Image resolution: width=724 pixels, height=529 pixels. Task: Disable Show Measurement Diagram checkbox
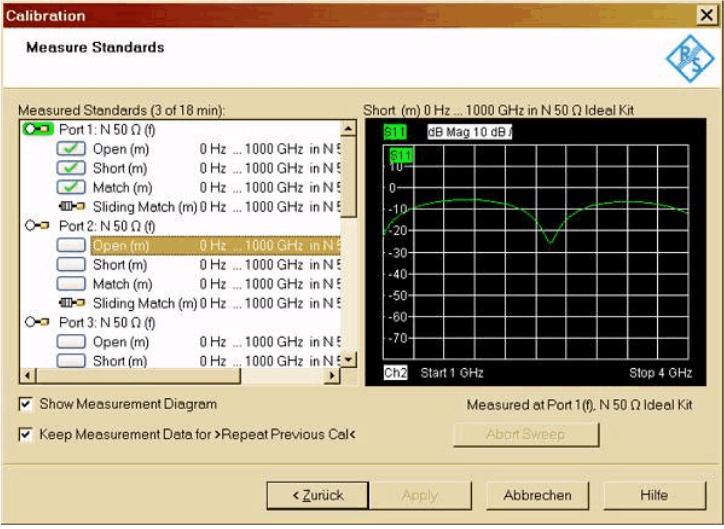pyautogui.click(x=25, y=405)
